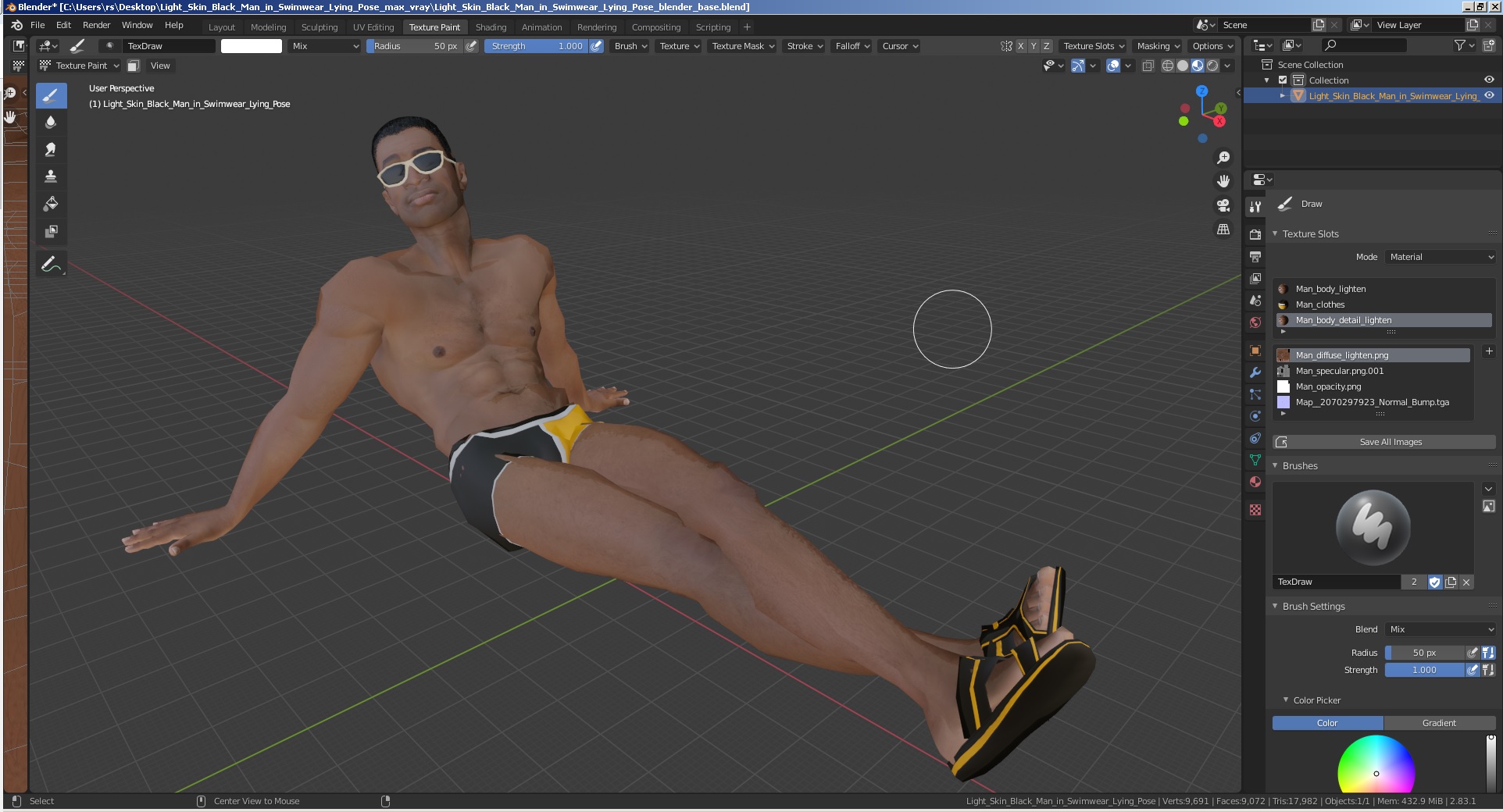This screenshot has width=1503, height=812.
Task: Open Active Tool properties tab
Action: point(1255,207)
